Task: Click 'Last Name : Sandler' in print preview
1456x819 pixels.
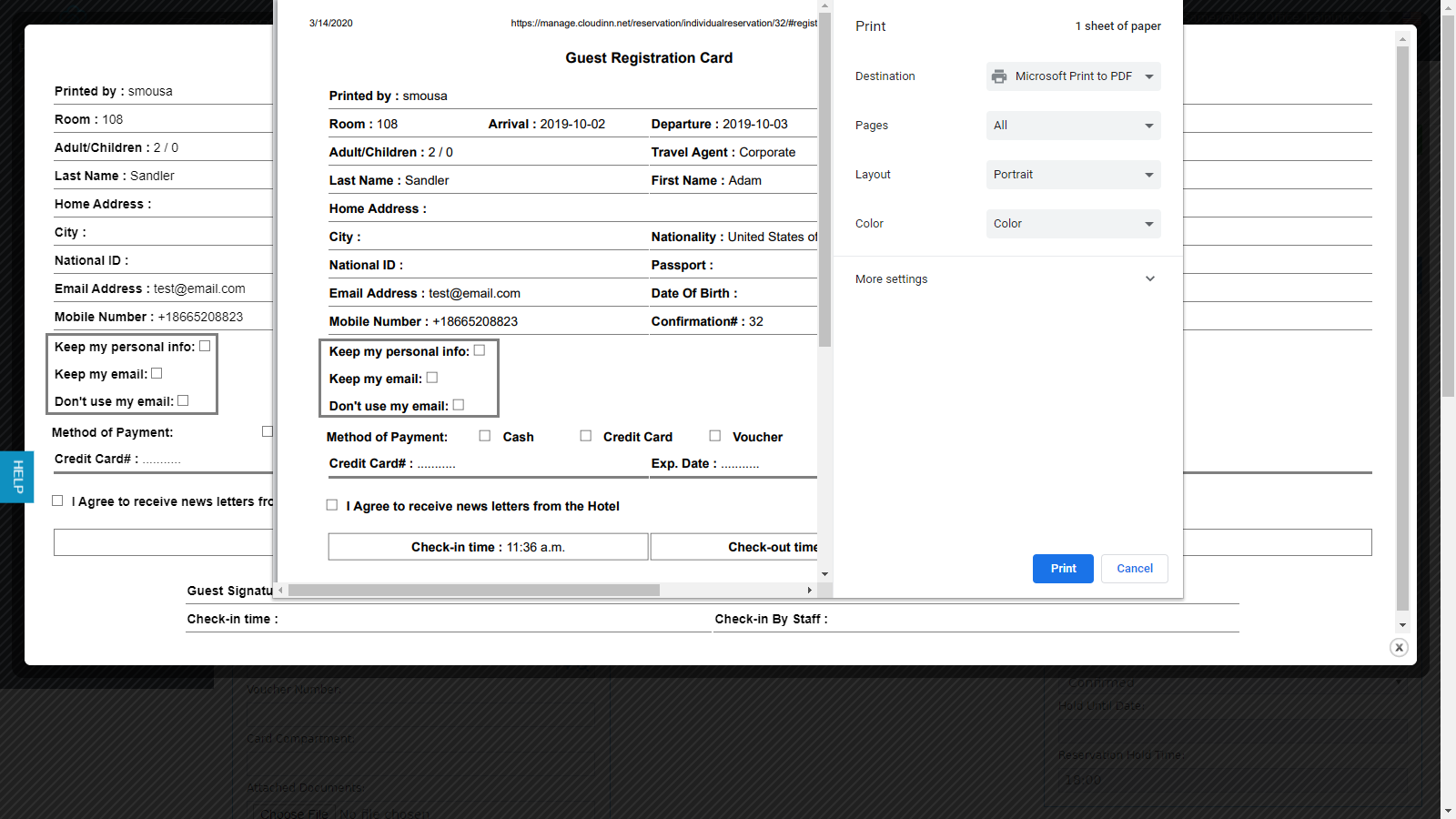Action: coord(389,181)
